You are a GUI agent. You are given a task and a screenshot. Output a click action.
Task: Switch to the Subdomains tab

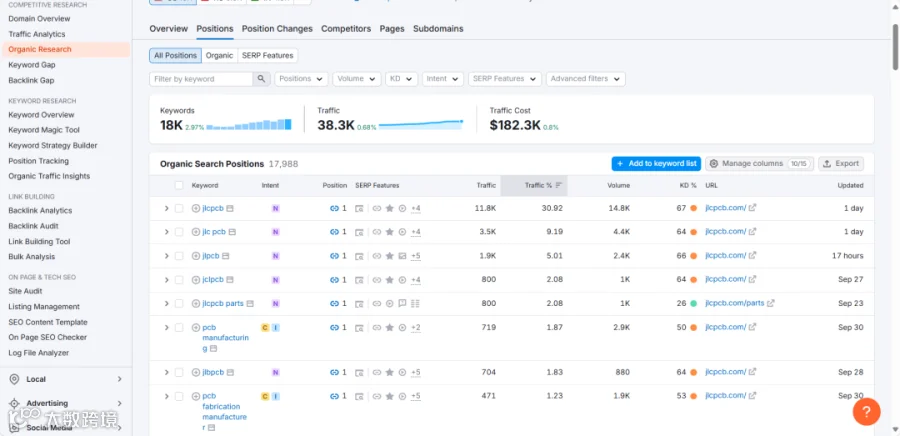[438, 29]
